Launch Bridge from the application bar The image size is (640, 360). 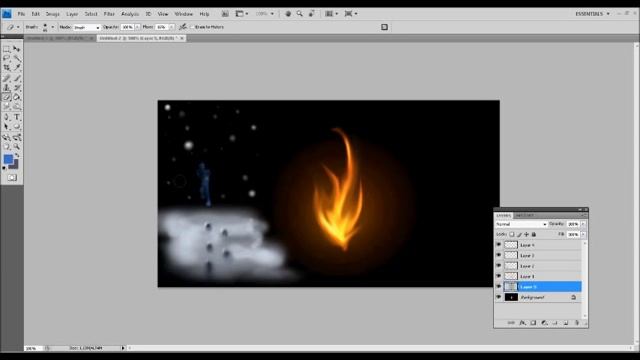coord(225,13)
